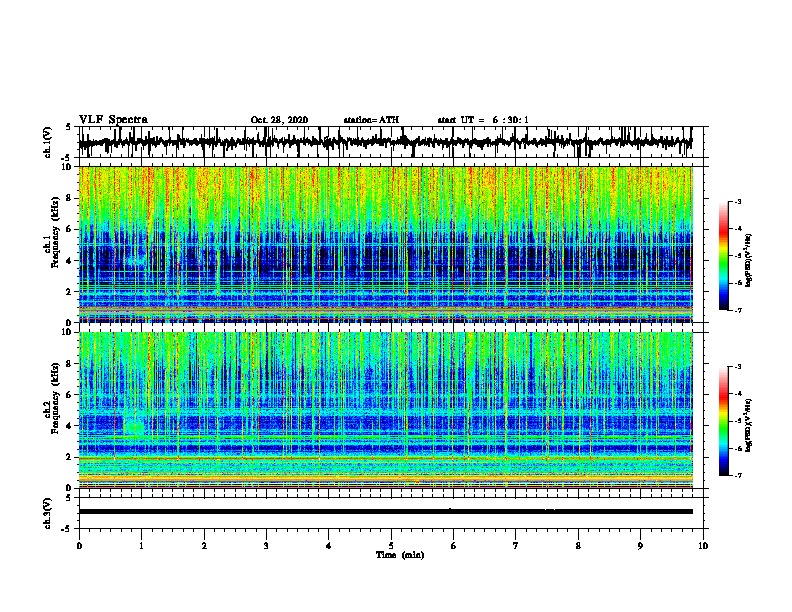
Task: Click the ch.2 frequency tick label "8"
Action: (x=71, y=363)
